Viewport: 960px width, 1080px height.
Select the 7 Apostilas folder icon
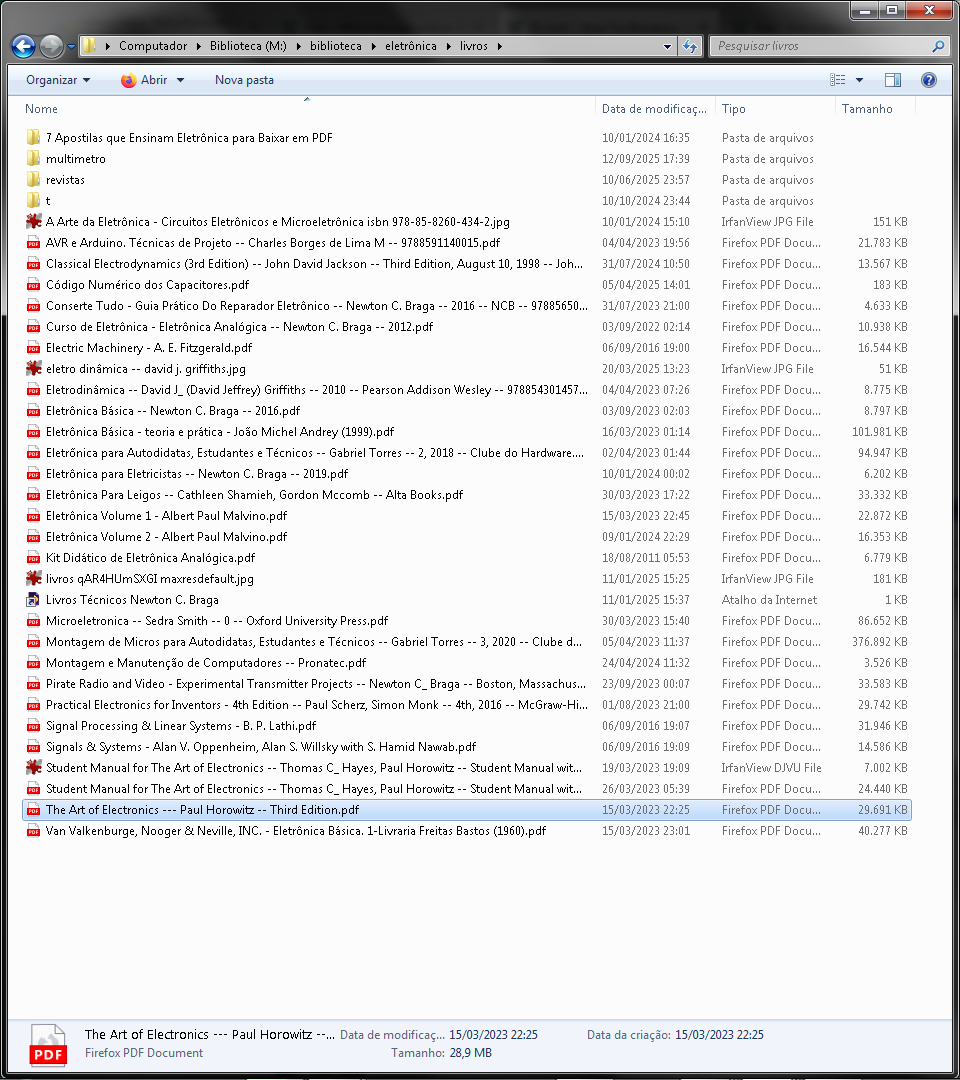[33, 138]
